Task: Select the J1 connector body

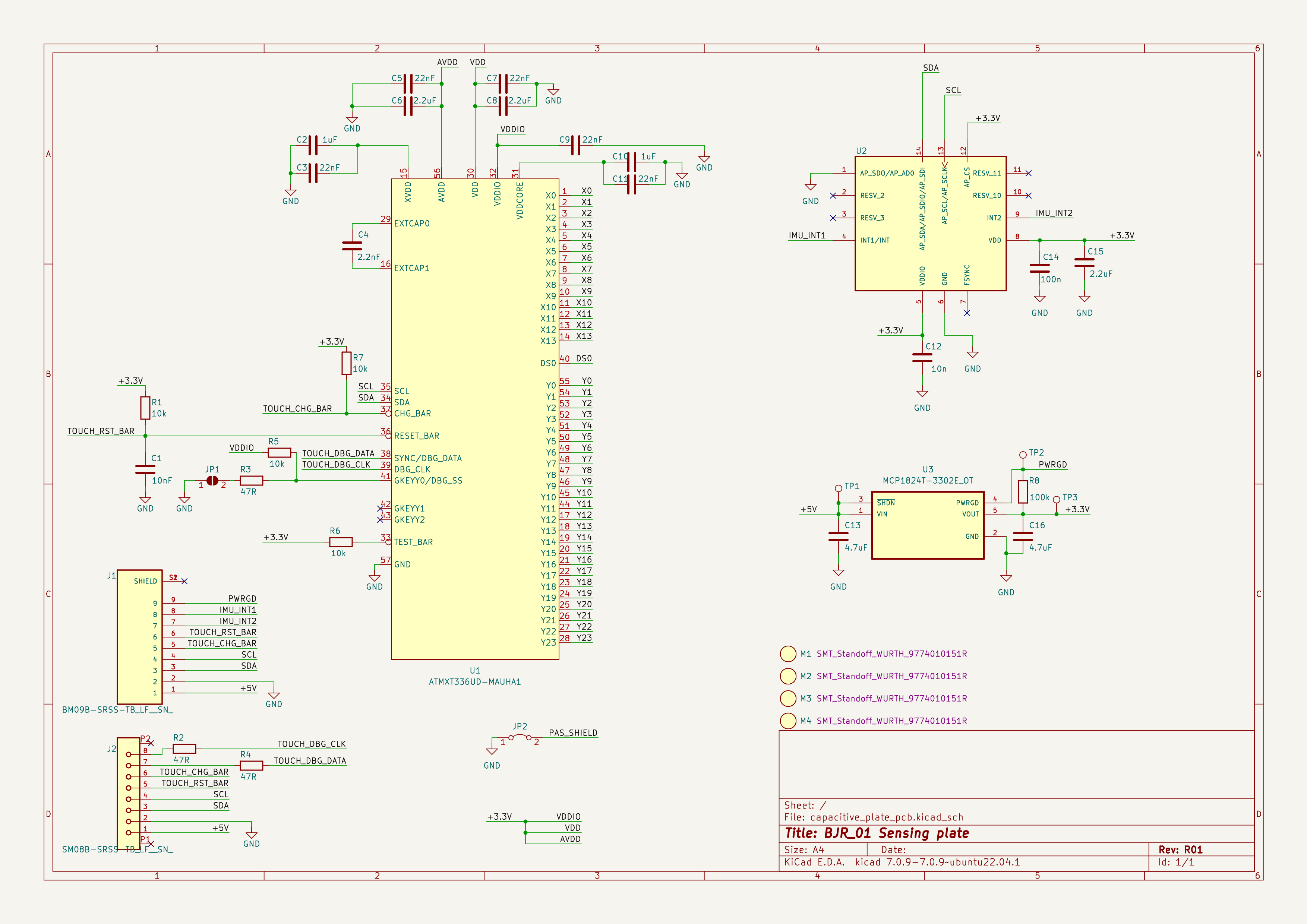Action: click(x=139, y=637)
